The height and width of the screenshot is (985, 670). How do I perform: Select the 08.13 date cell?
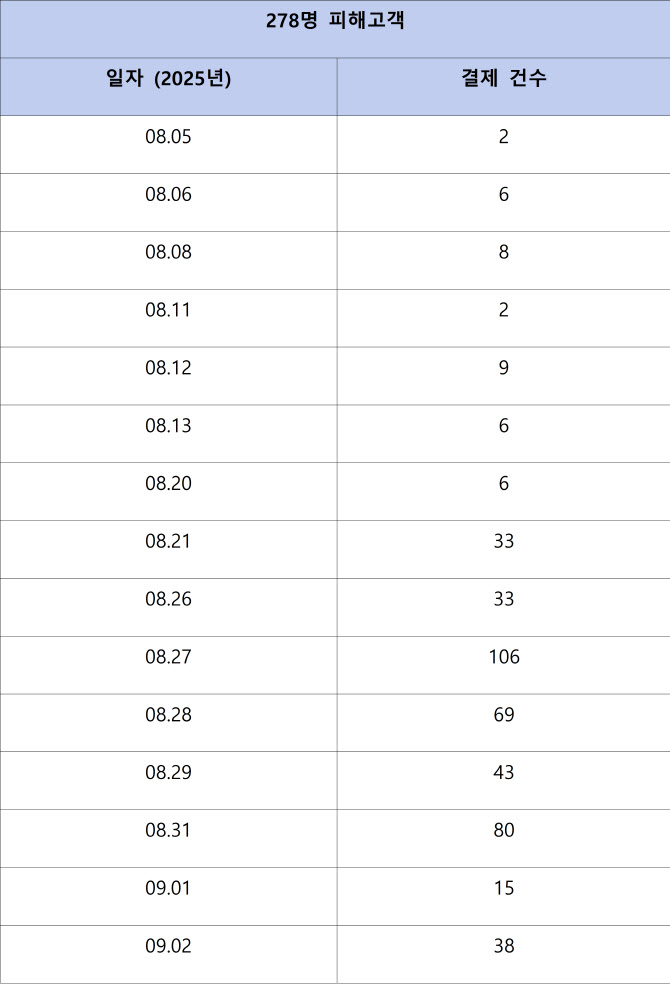tap(168, 427)
